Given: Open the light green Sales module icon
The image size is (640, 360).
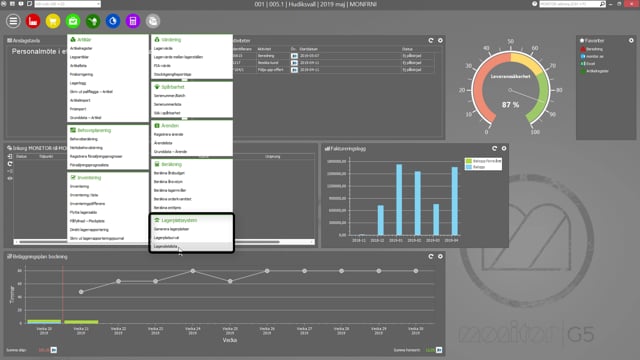Looking at the screenshot, I should pos(73,21).
